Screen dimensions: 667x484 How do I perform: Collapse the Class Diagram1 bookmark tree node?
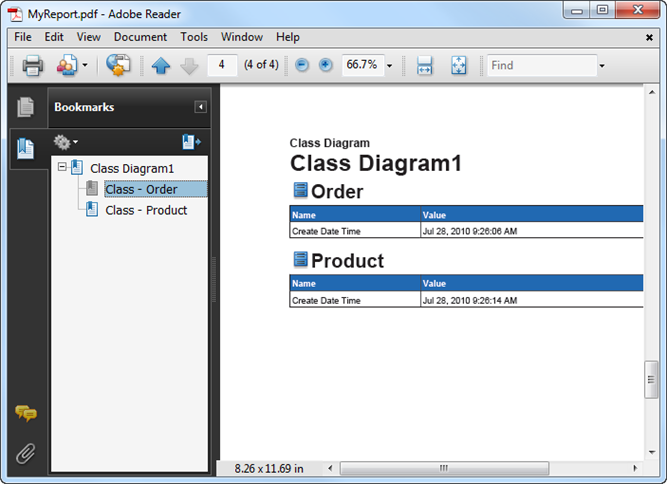click(x=62, y=167)
